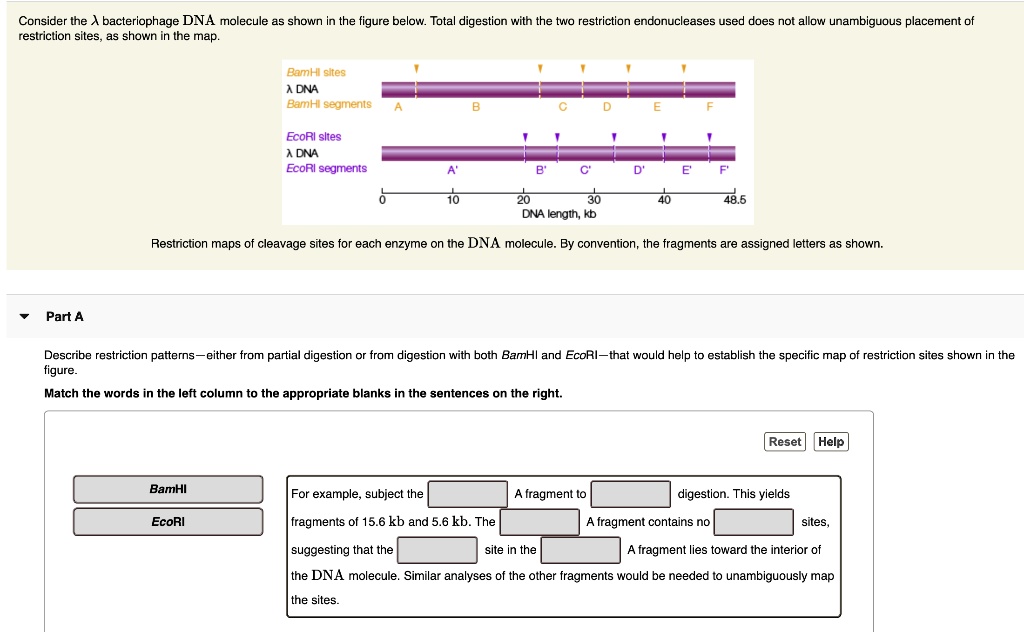The image size is (1024, 632).
Task: Click the blank after 'site in the'
Action: pos(580,549)
